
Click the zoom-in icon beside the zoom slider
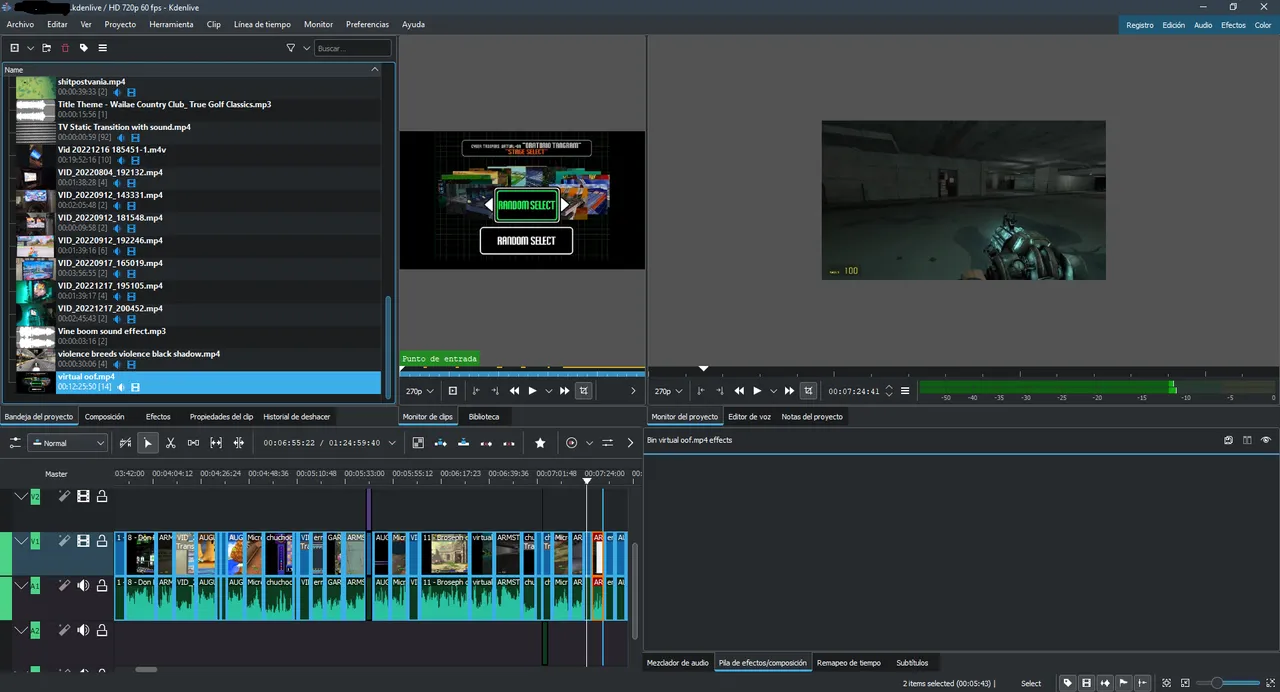pyautogui.click(x=1270, y=683)
